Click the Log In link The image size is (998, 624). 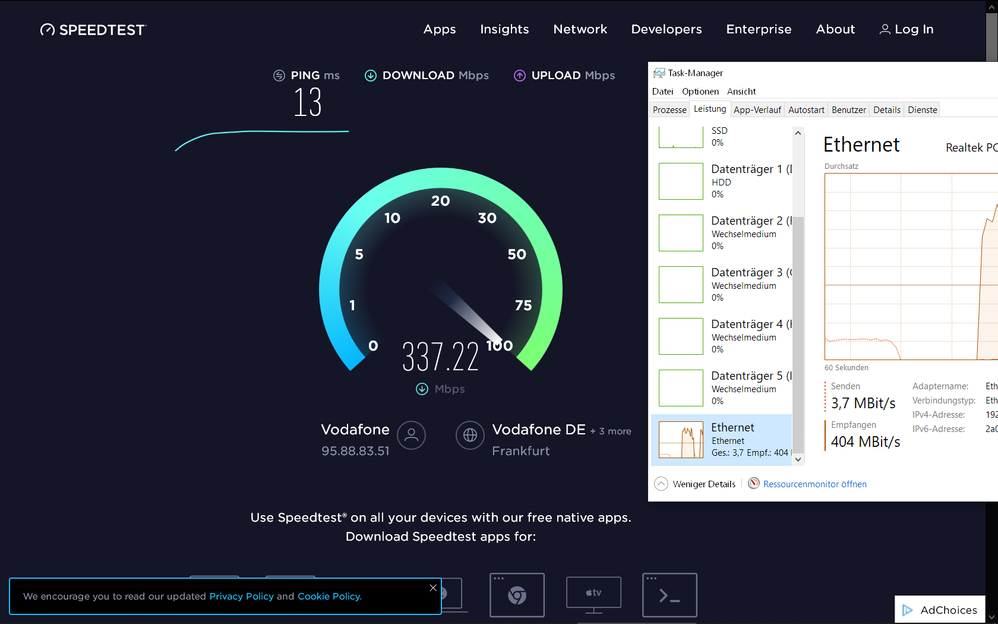click(906, 29)
